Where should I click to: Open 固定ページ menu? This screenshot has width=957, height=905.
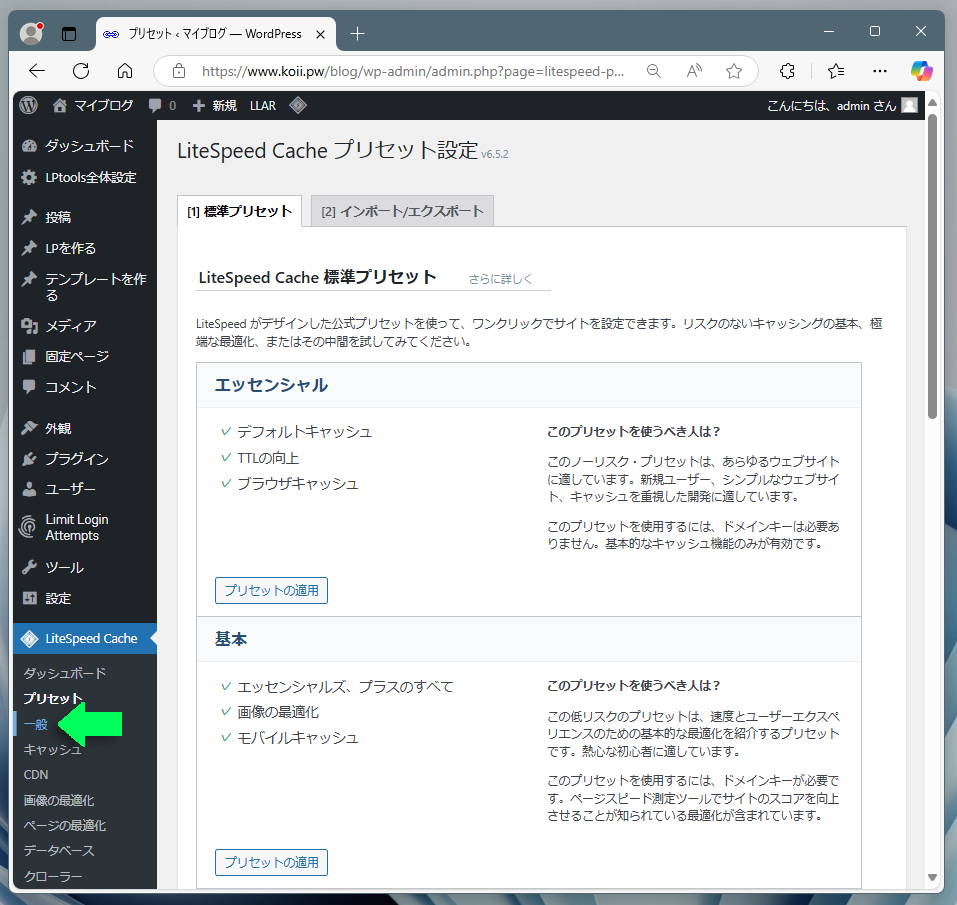(x=85, y=356)
